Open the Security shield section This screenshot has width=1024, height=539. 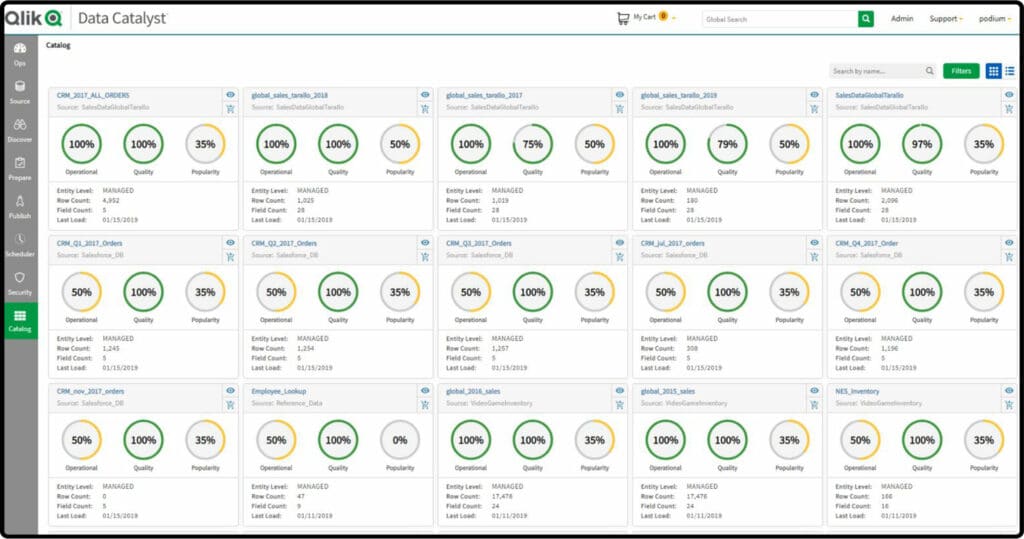tap(20, 283)
